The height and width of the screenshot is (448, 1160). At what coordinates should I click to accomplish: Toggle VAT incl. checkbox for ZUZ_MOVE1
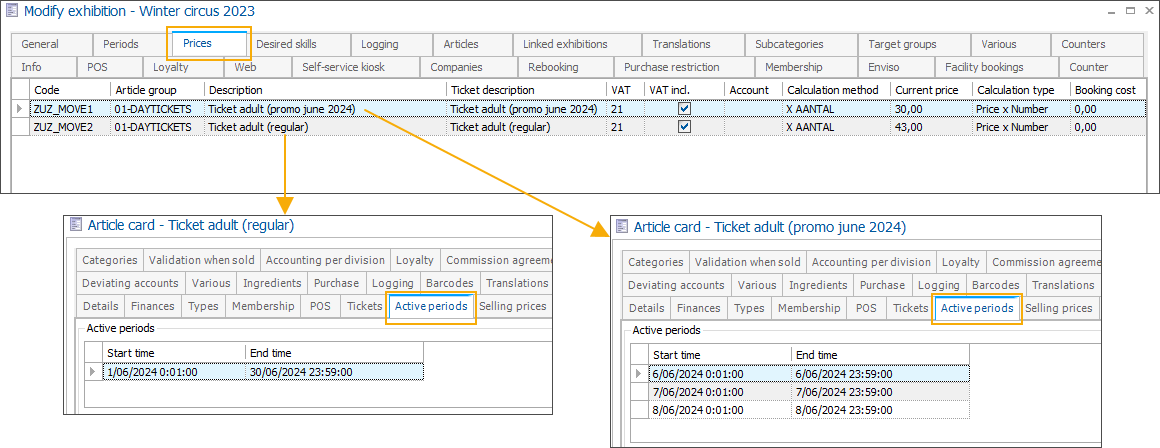684,109
